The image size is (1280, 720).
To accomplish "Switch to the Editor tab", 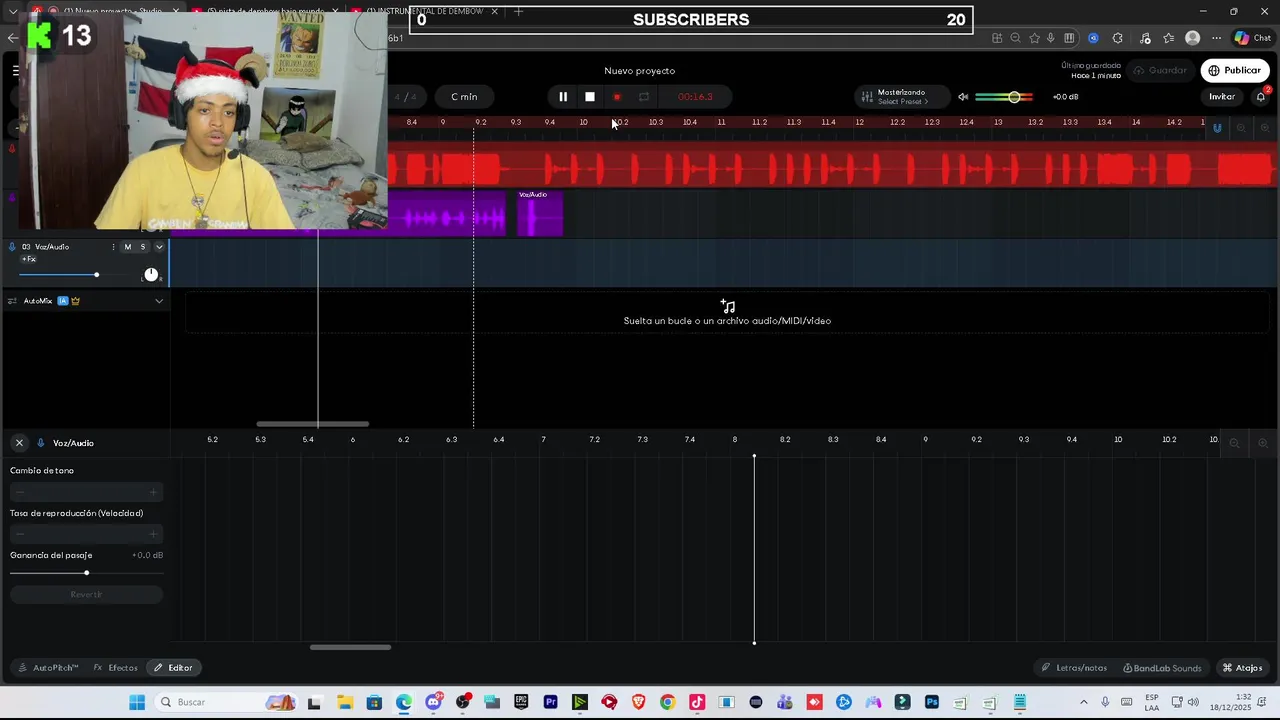I will 173,668.
